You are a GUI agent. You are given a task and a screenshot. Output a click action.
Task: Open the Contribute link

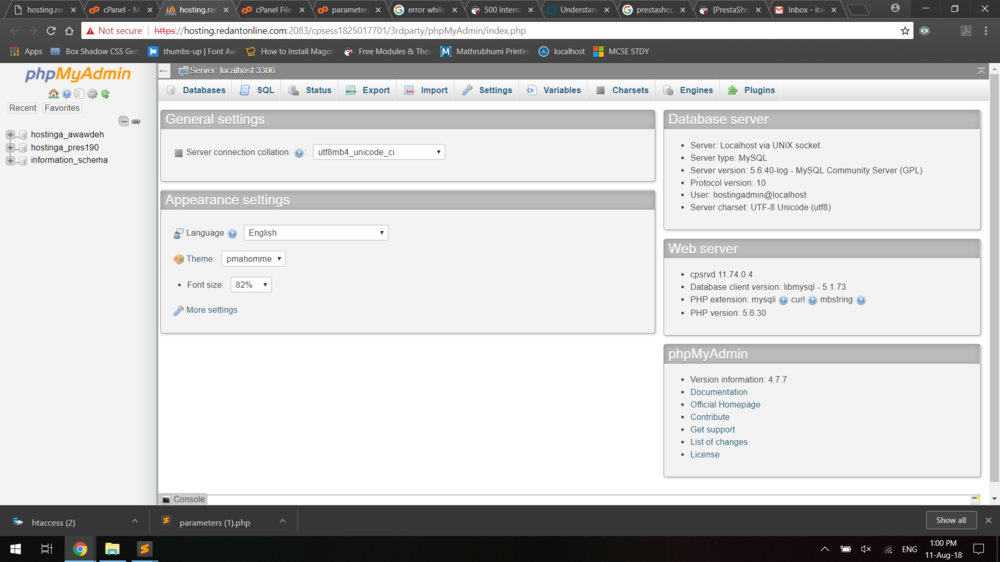click(x=710, y=417)
